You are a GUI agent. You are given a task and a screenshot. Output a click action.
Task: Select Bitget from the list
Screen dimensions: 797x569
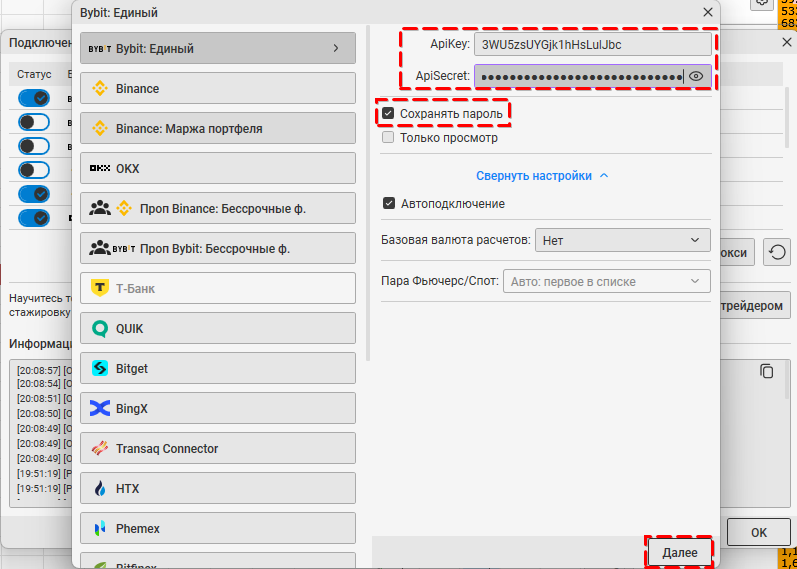point(218,368)
